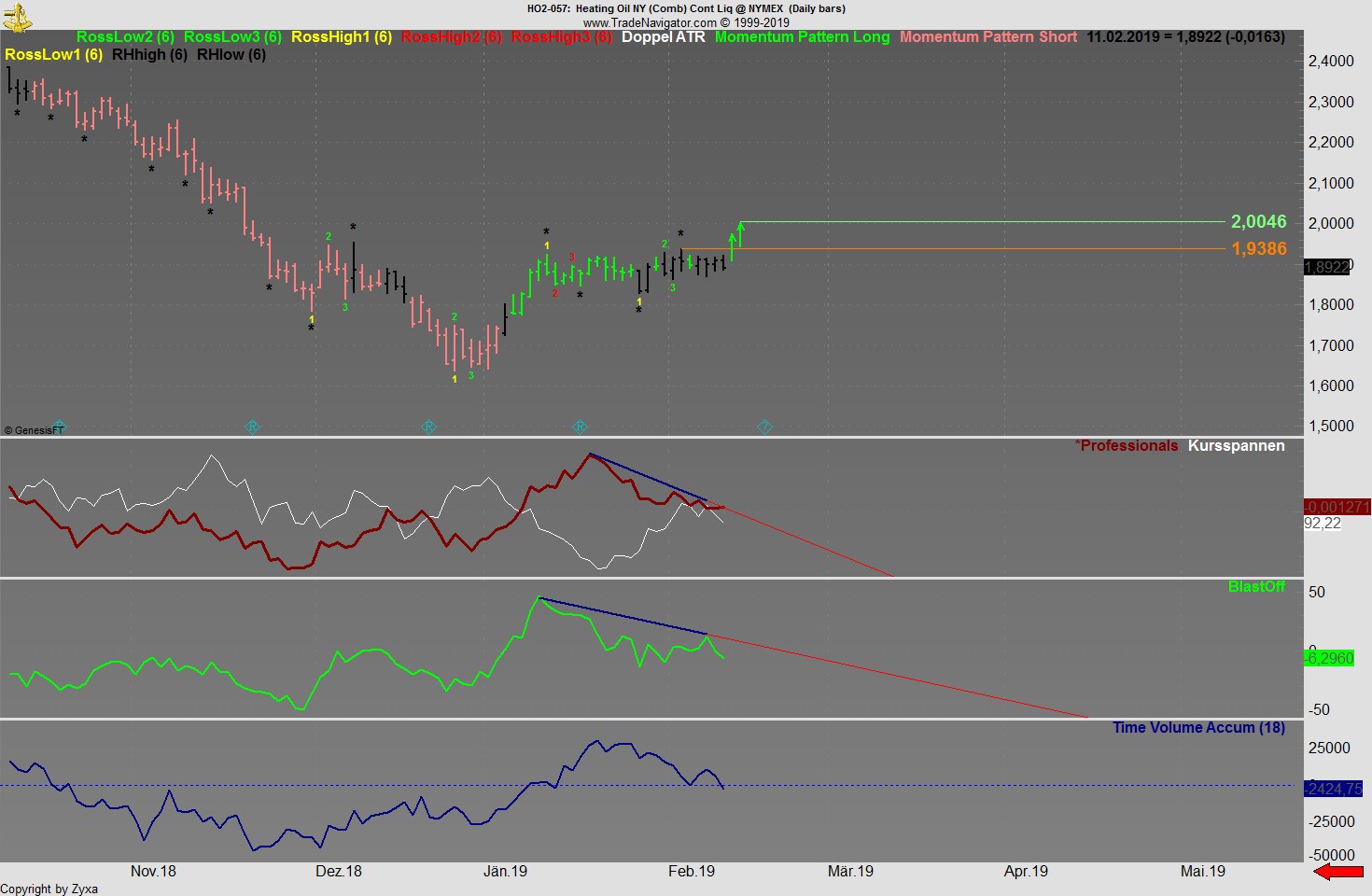Select the Kursspannen panel label
Viewport: 1372px width, 896px height.
tap(1237, 446)
